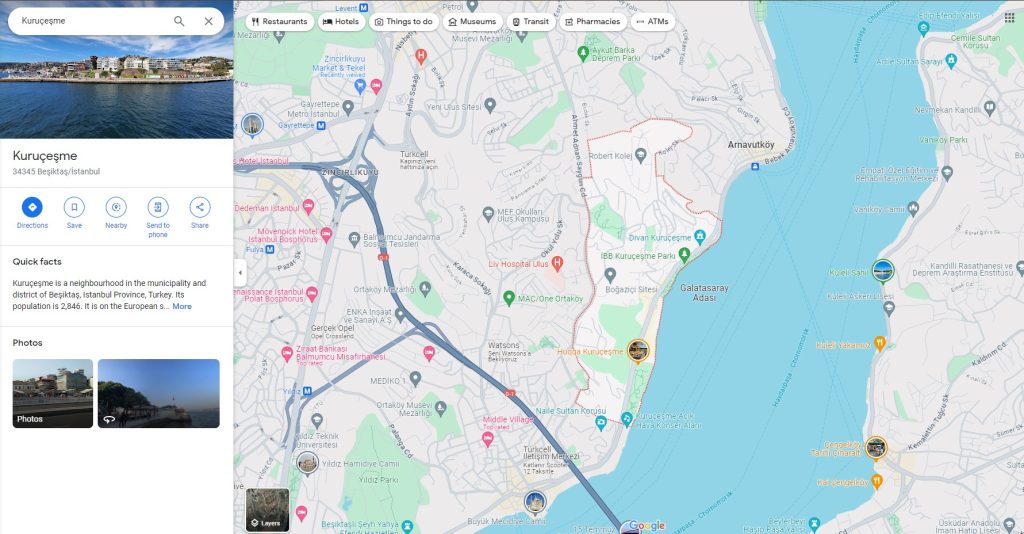This screenshot has height=534, width=1024.
Task: Open the 360 panorama photo thumbnail
Action: (159, 393)
